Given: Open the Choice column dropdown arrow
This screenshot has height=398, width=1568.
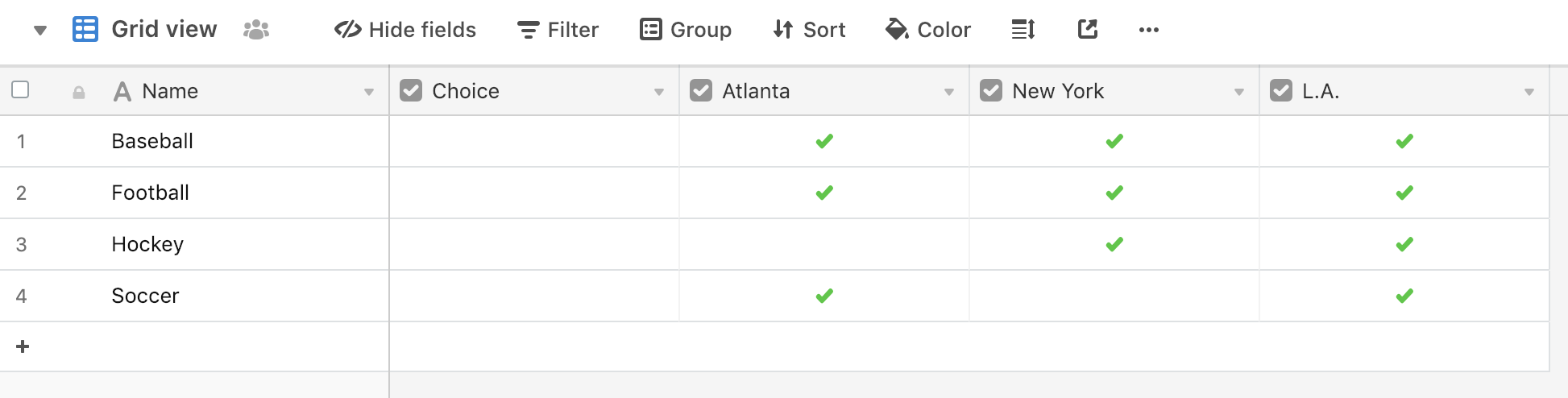Looking at the screenshot, I should tap(659, 92).
